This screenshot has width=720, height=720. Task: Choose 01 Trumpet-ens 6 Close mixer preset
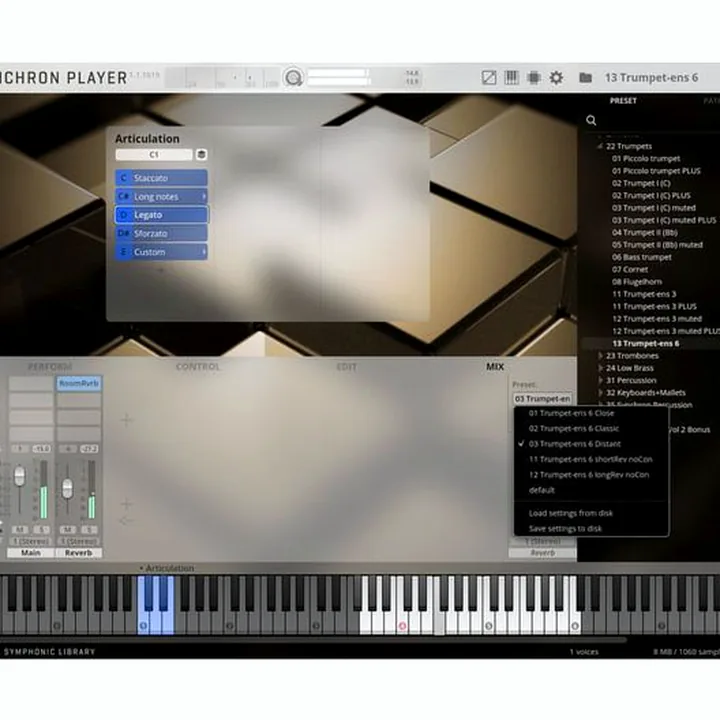(x=571, y=413)
